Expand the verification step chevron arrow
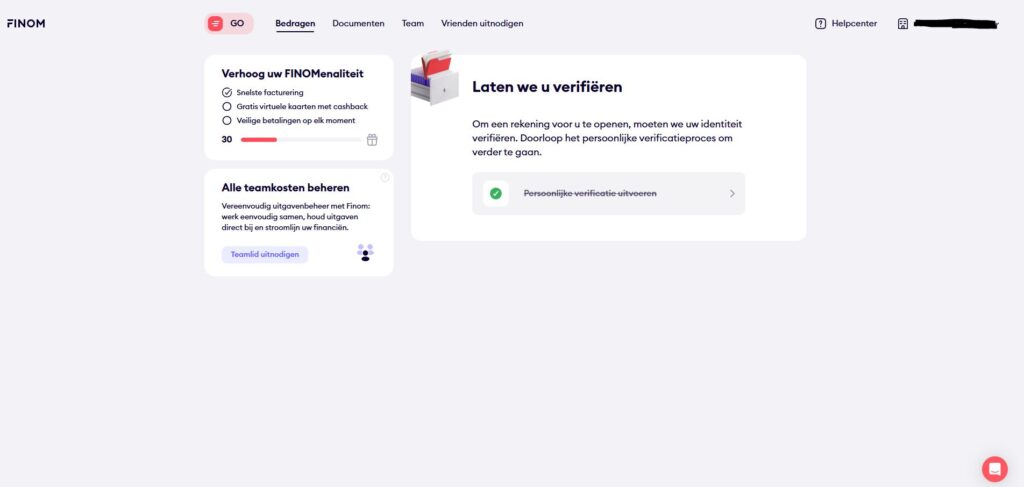1024x487 pixels. [732, 194]
